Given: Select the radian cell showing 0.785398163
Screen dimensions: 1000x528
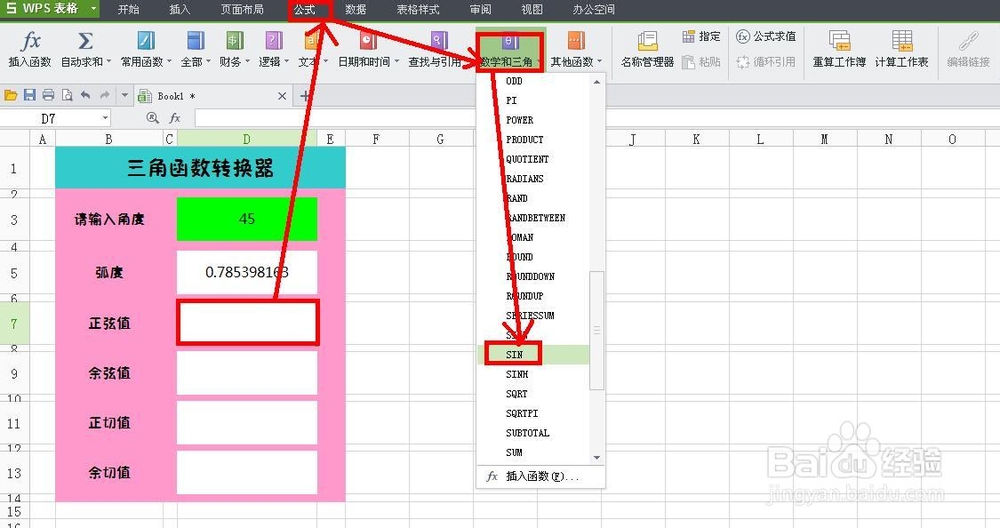Looking at the screenshot, I should tap(247, 272).
